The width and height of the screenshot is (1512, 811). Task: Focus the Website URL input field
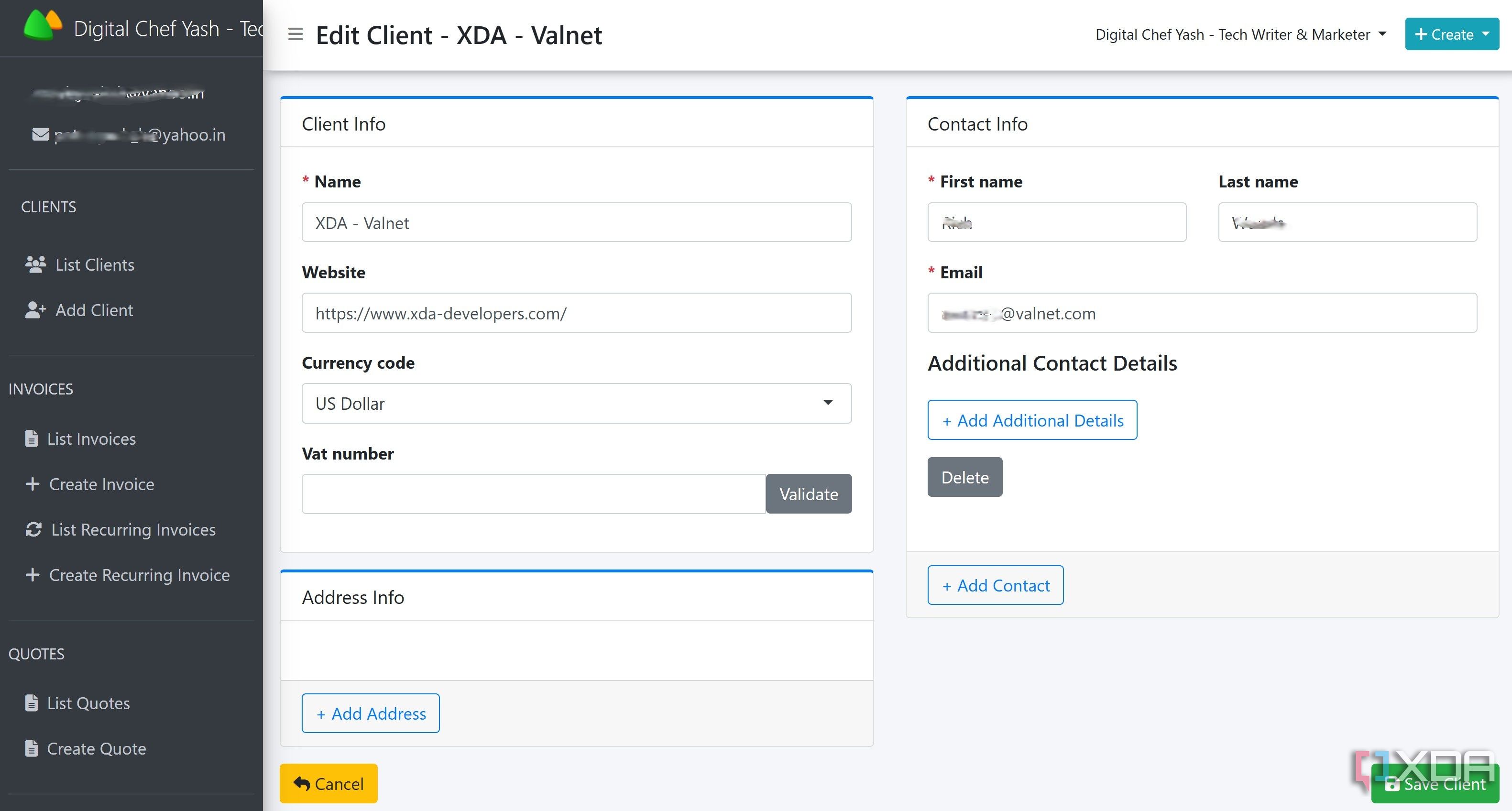pos(576,313)
